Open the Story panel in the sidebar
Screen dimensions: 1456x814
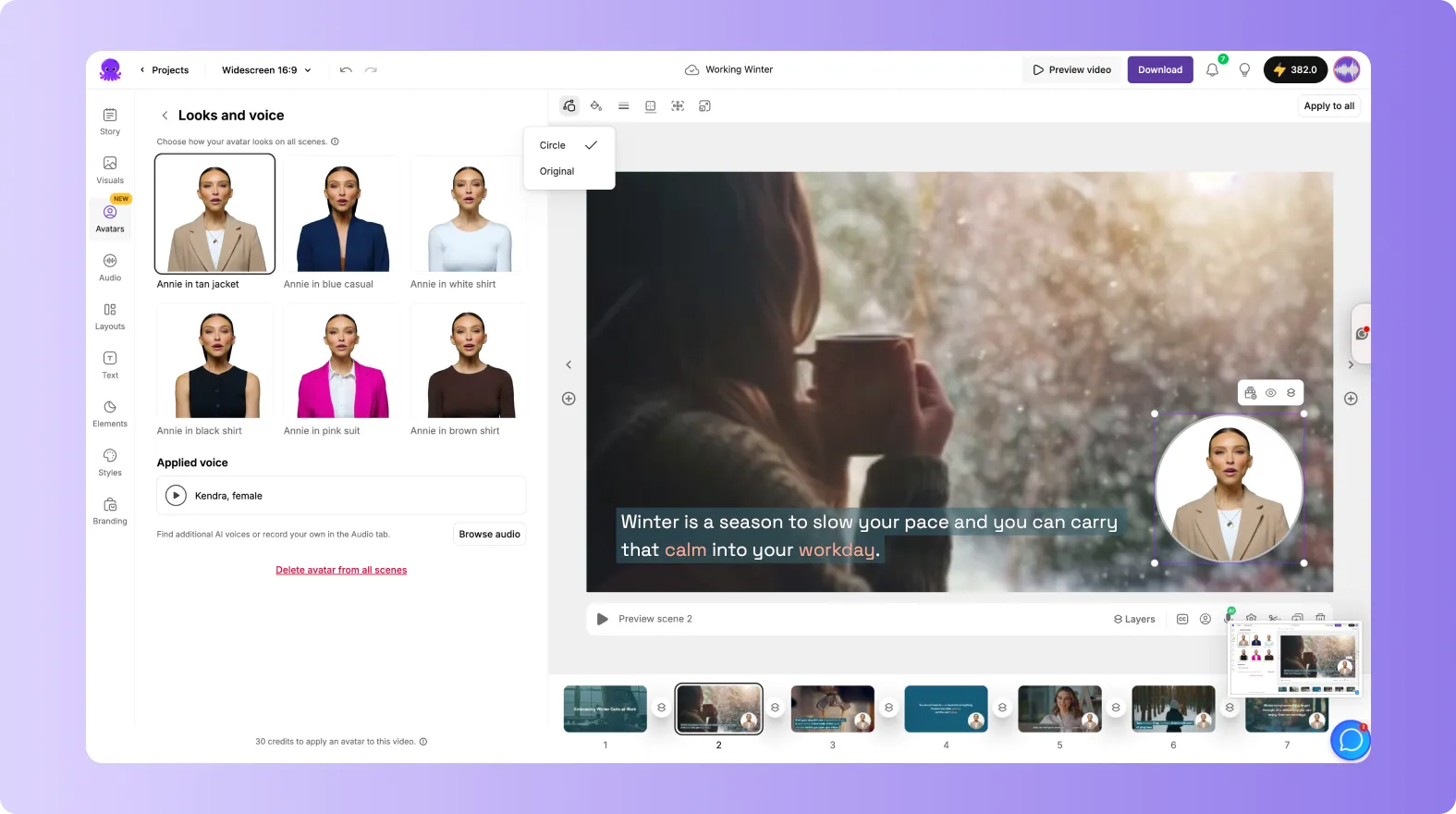coord(110,121)
